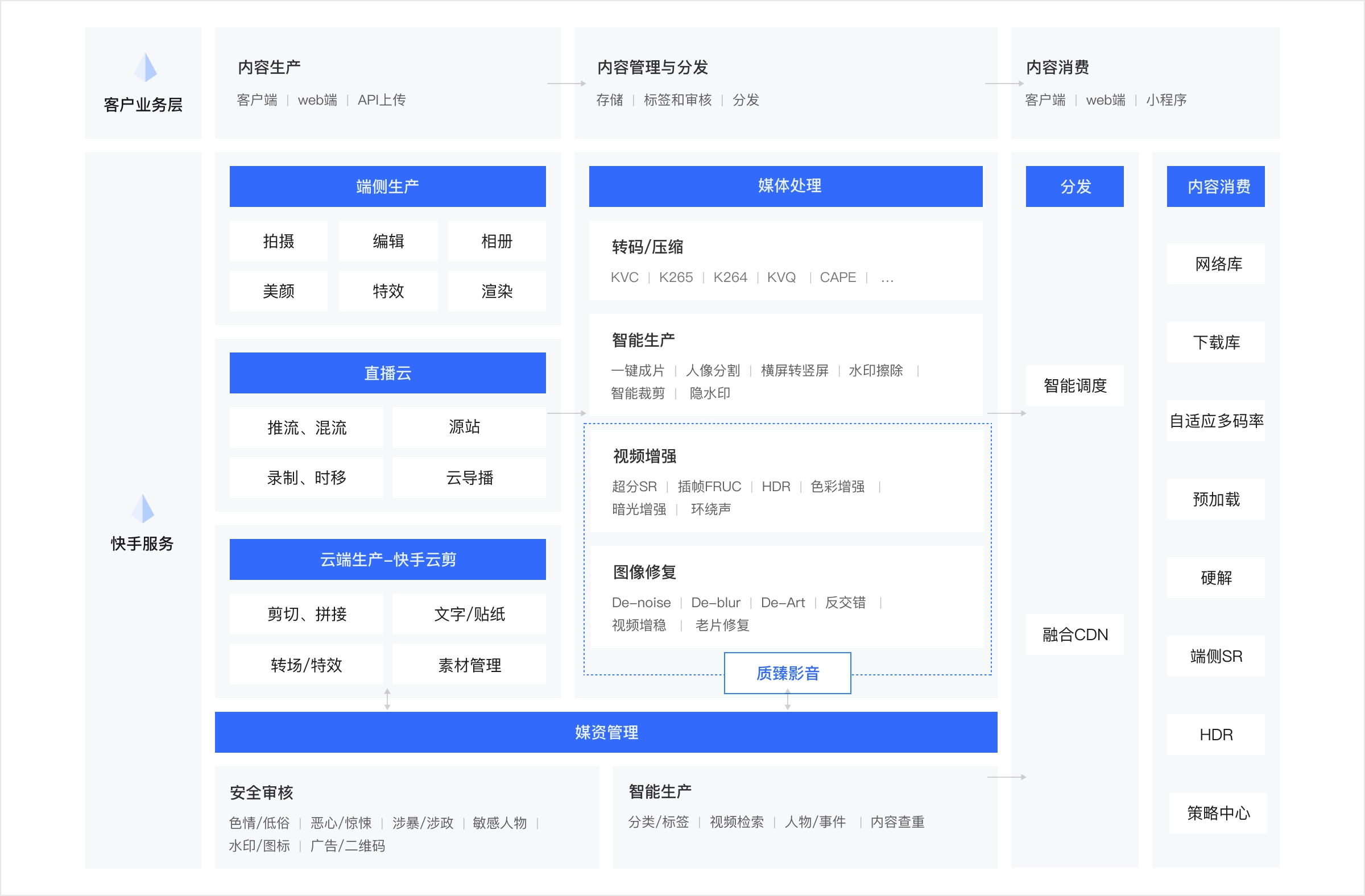Click the 转码/压缩 heading
Screen dimensions: 1365x896
point(647,247)
